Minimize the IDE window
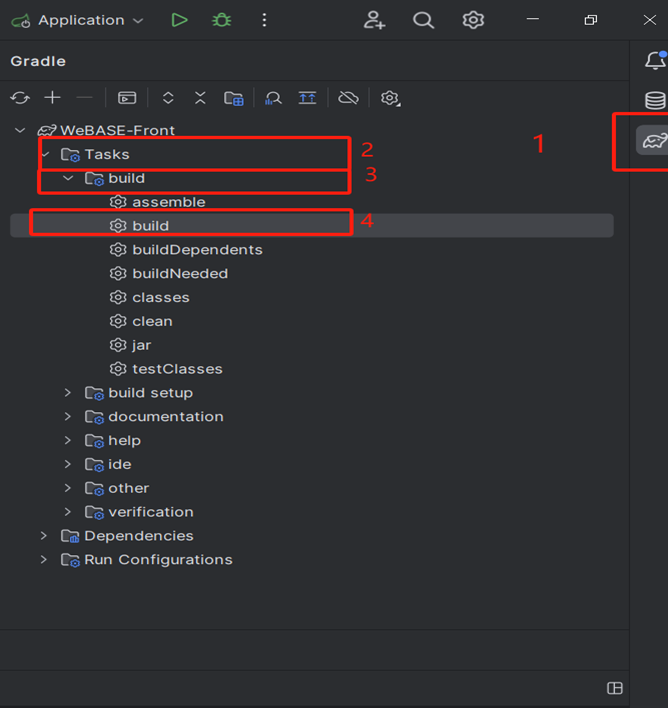Image resolution: width=668 pixels, height=708 pixels. pos(533,19)
